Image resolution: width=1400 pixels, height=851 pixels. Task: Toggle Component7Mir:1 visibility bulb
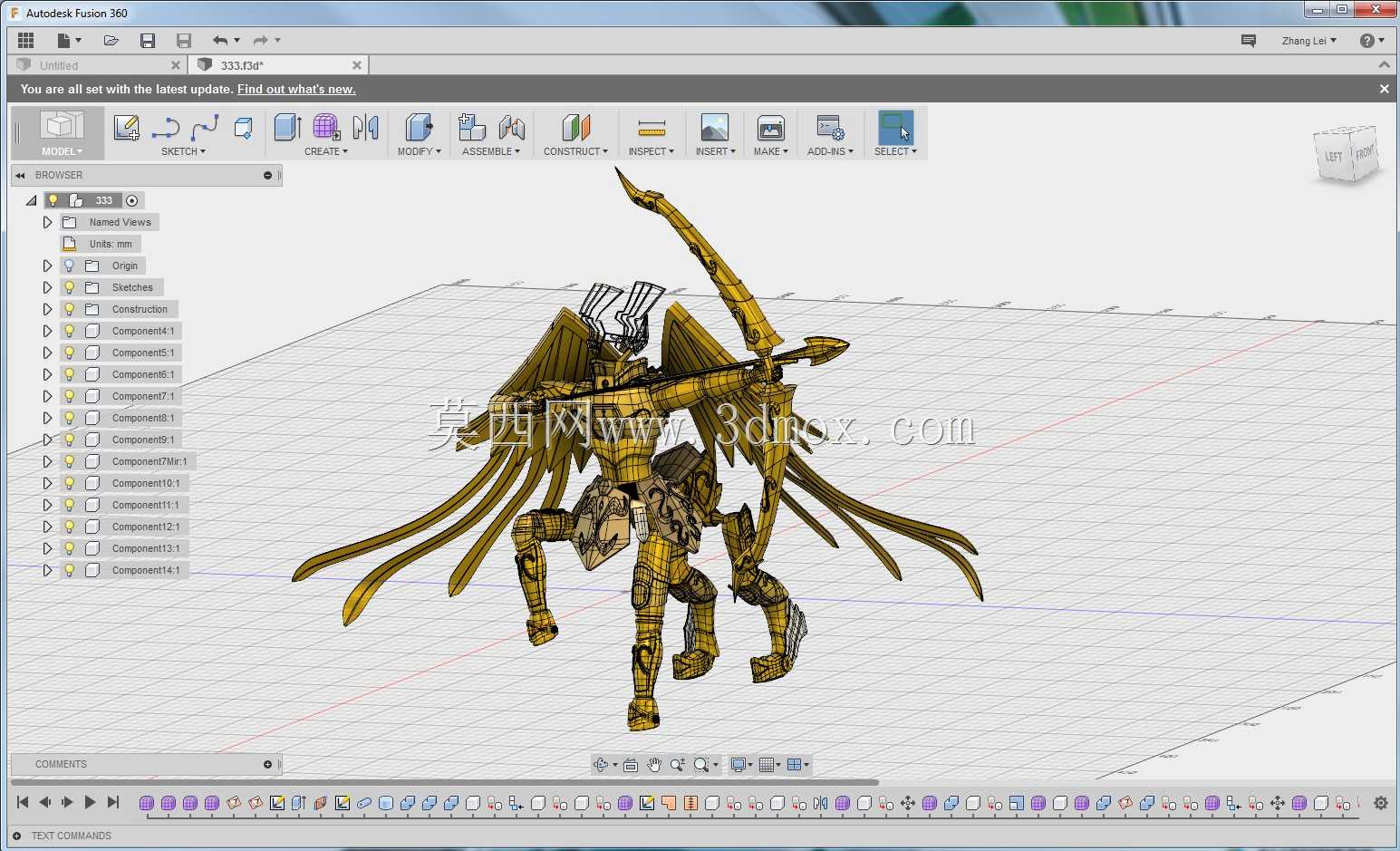(x=70, y=461)
